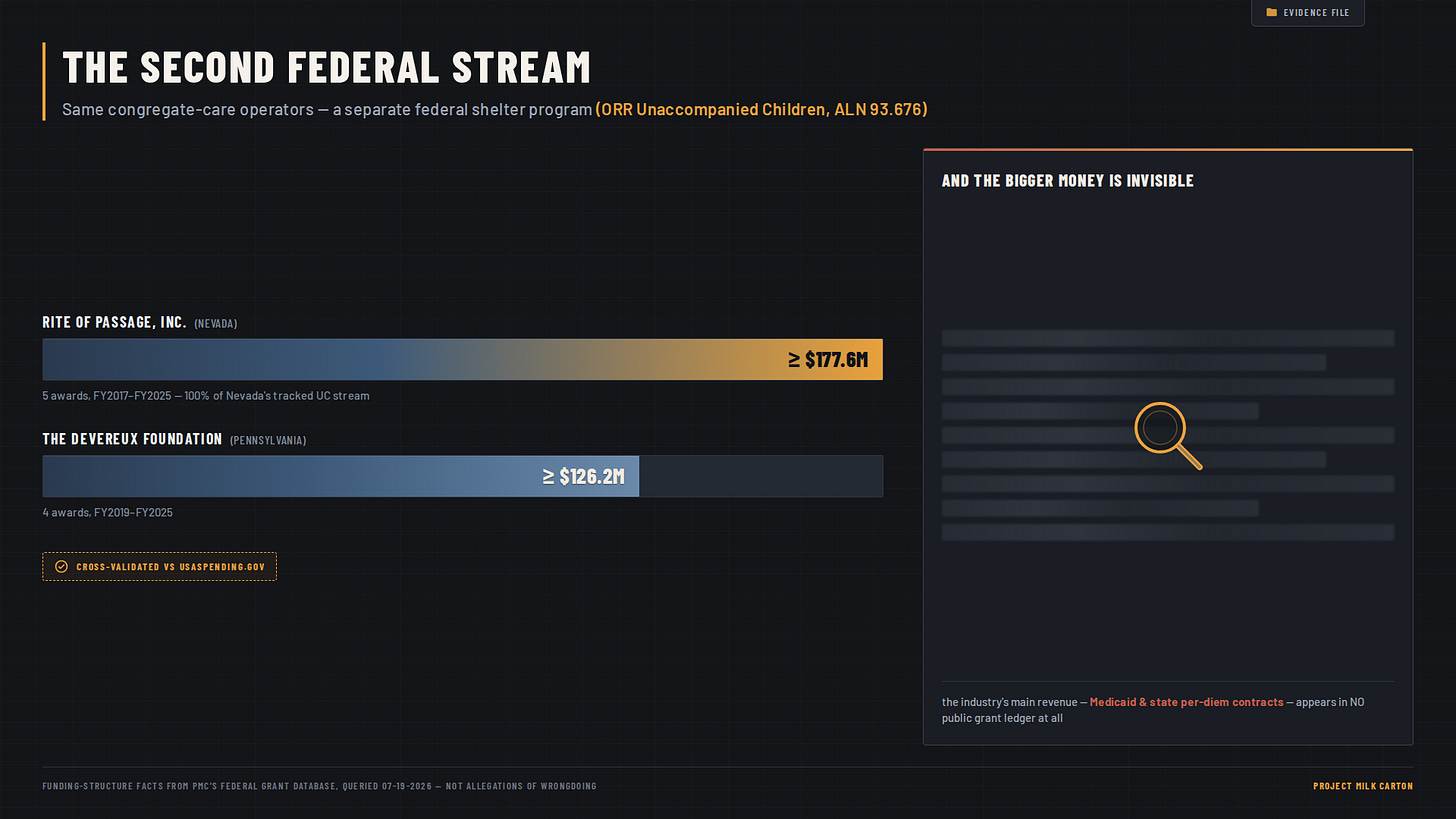Click the (Pennsylvania) state tag
Image resolution: width=1456 pixels, height=819 pixels.
268,441
